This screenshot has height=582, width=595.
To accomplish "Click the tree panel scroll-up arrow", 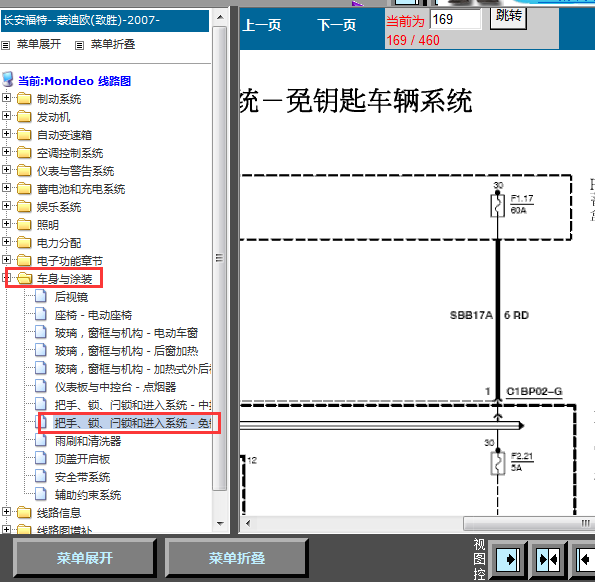I will (220, 17).
